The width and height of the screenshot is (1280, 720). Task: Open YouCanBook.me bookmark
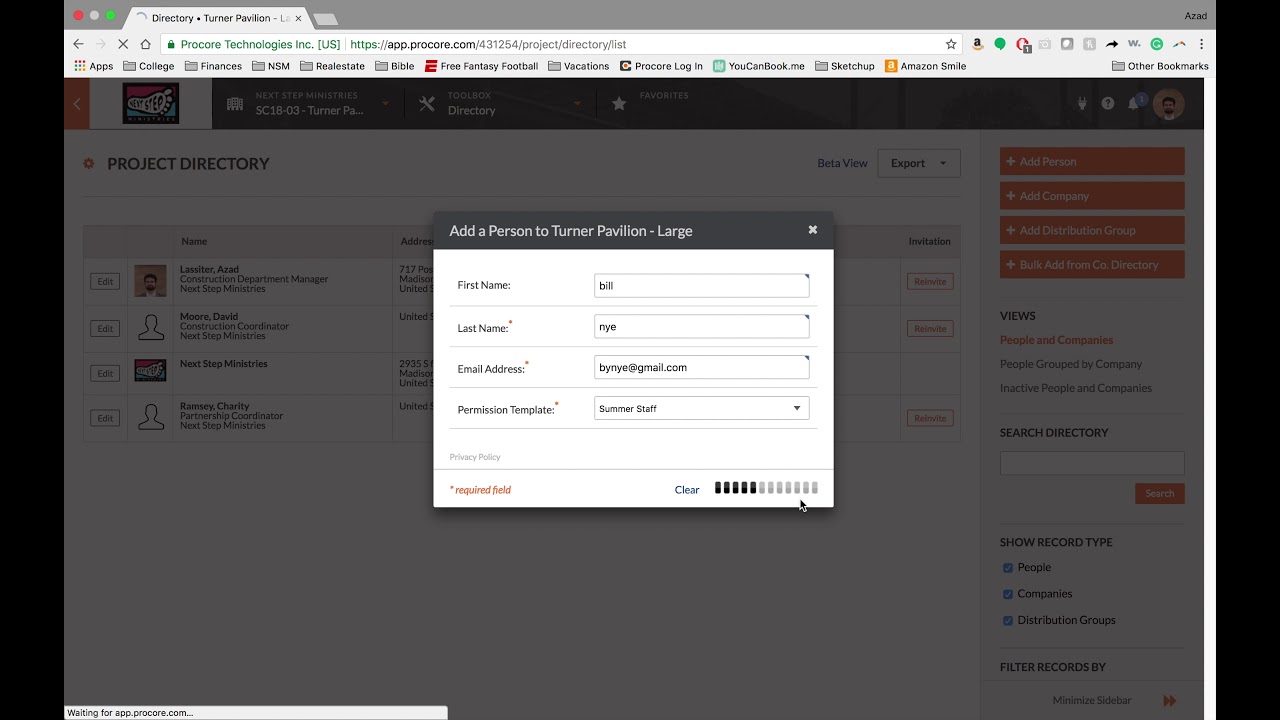click(x=759, y=66)
